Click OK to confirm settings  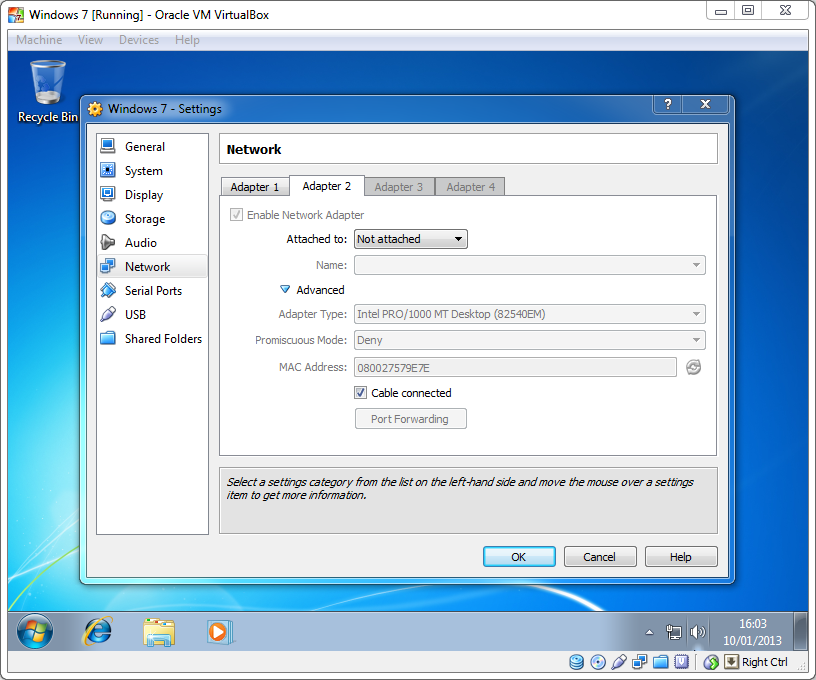518,557
